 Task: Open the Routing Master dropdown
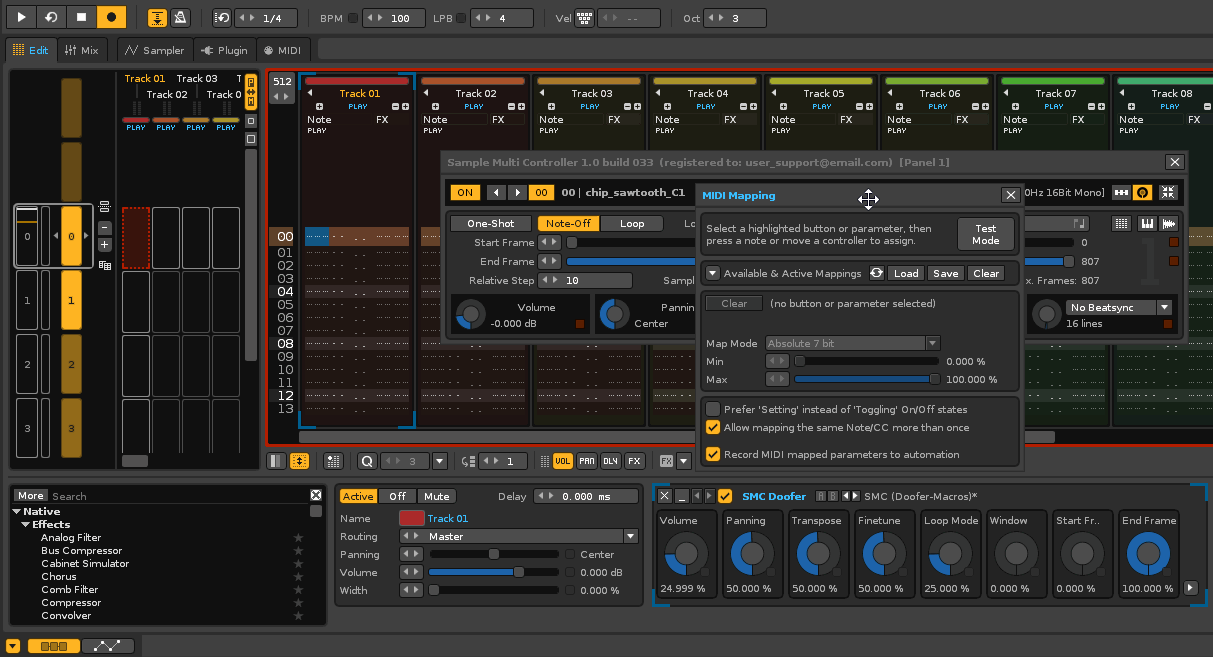tap(630, 537)
